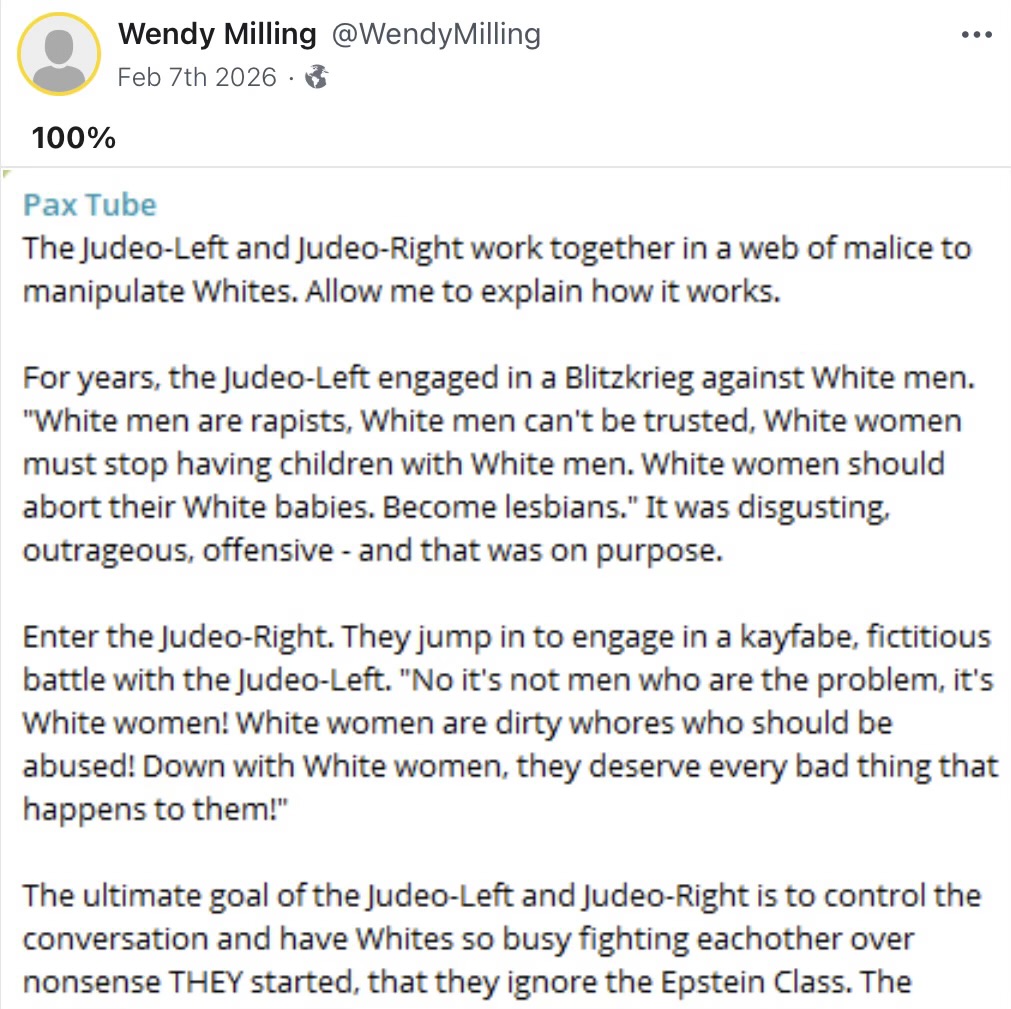
Task: Click the paragraph starting "The ultimate goal"
Action: (x=502, y=937)
